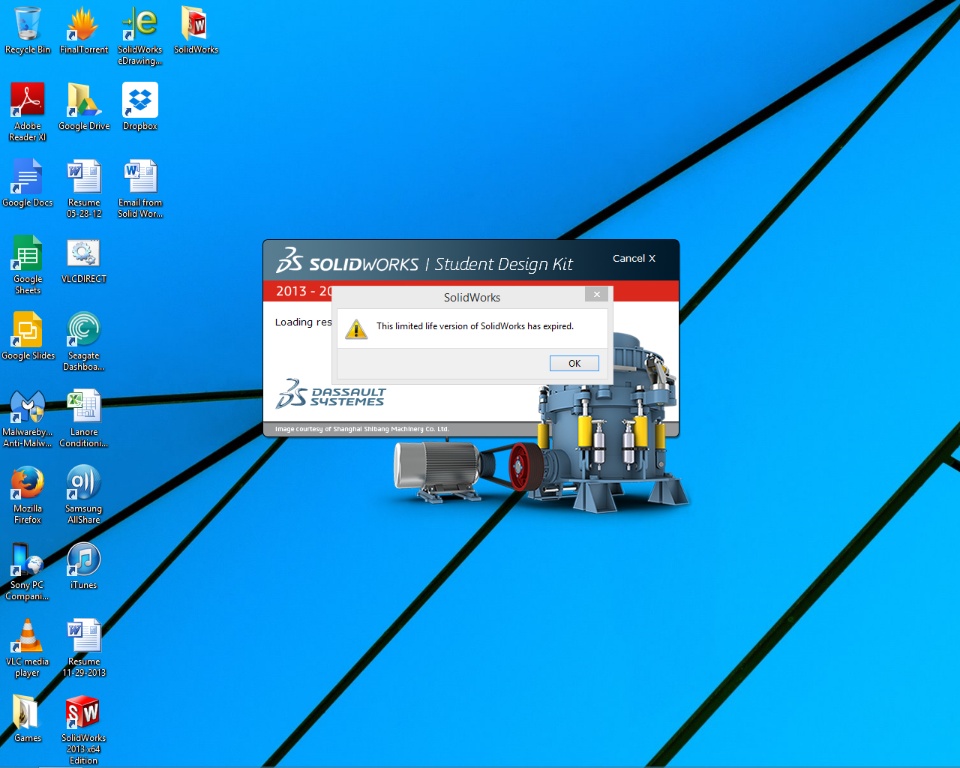This screenshot has width=960, height=768.
Task: Open Google Drive desktop shortcut
Action: click(x=84, y=107)
